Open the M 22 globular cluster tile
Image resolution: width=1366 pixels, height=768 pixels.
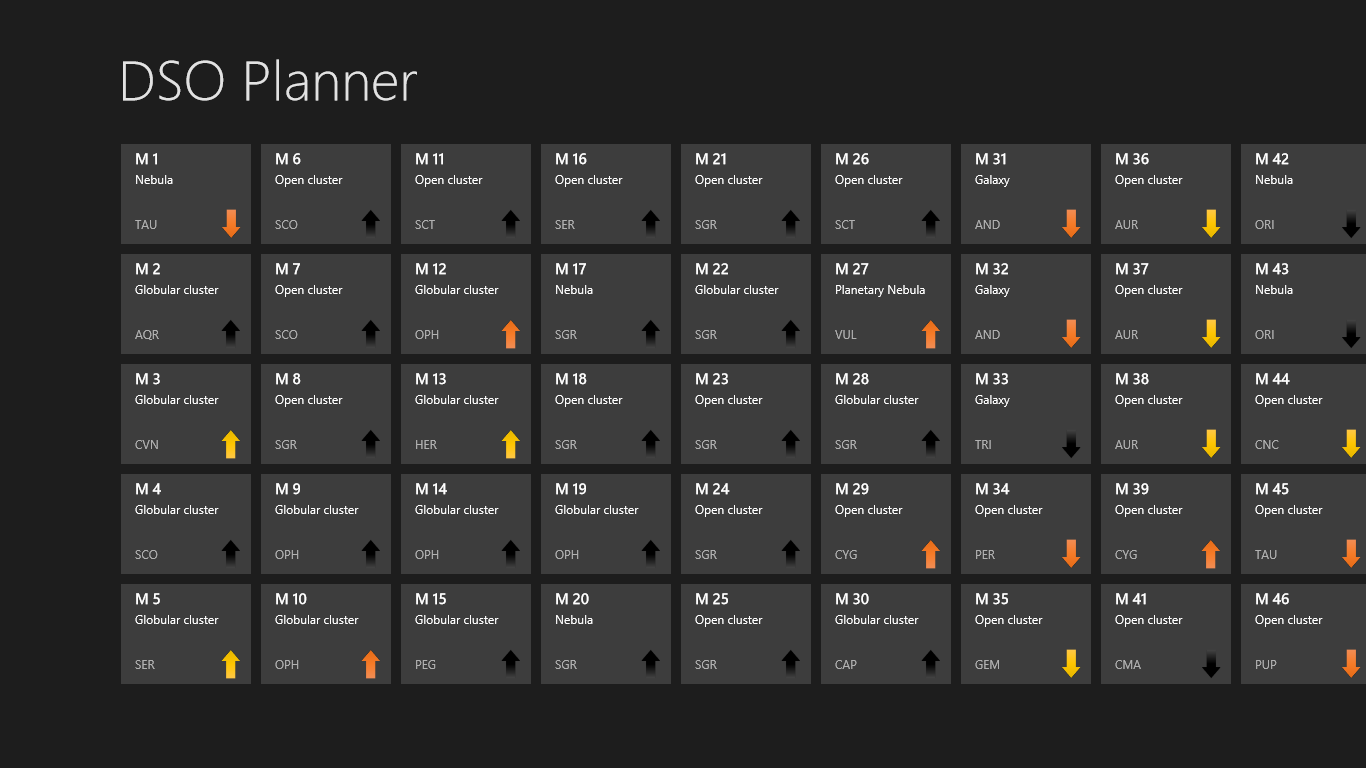(x=745, y=303)
